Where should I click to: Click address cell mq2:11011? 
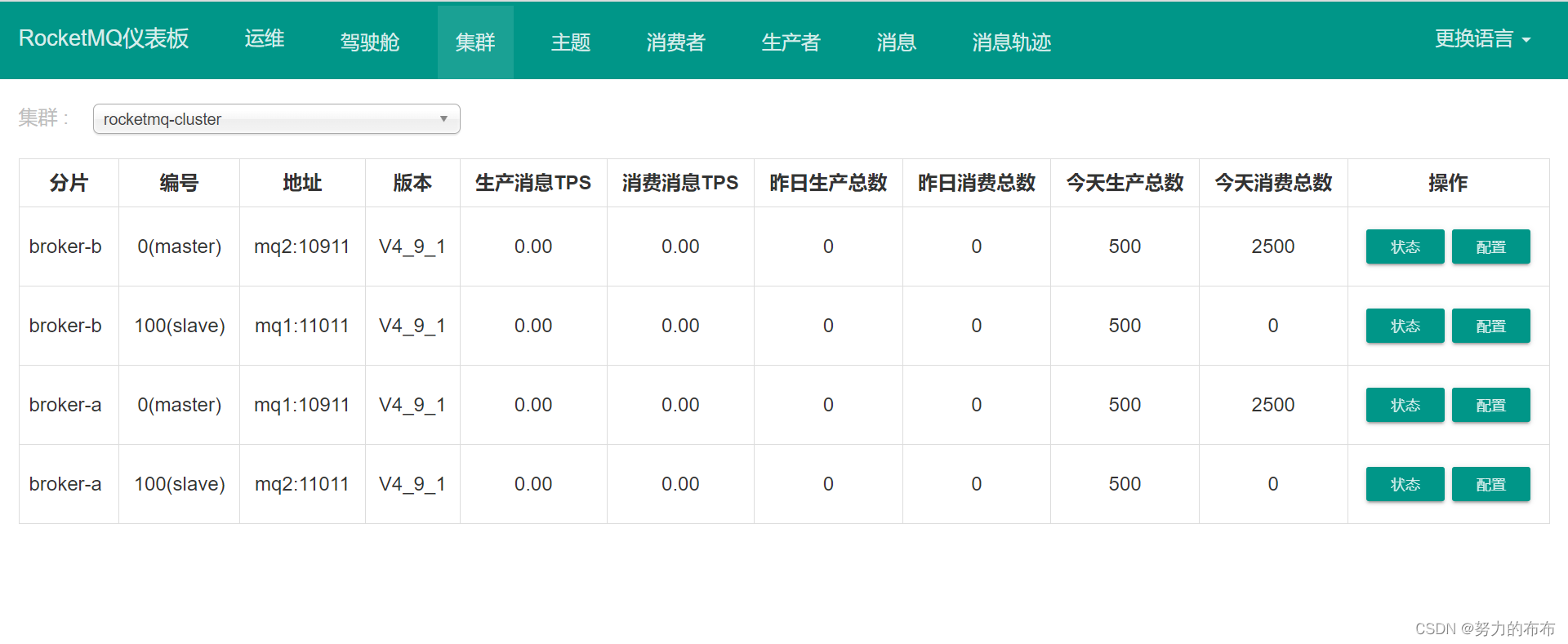302,484
